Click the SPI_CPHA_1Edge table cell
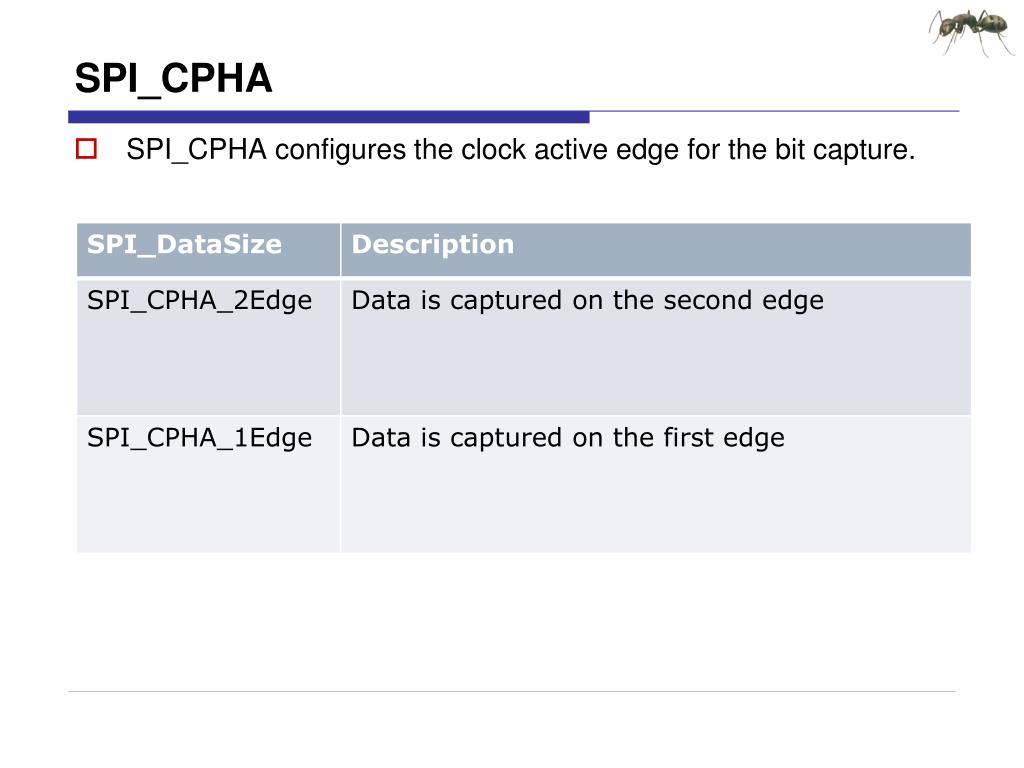 (x=208, y=485)
